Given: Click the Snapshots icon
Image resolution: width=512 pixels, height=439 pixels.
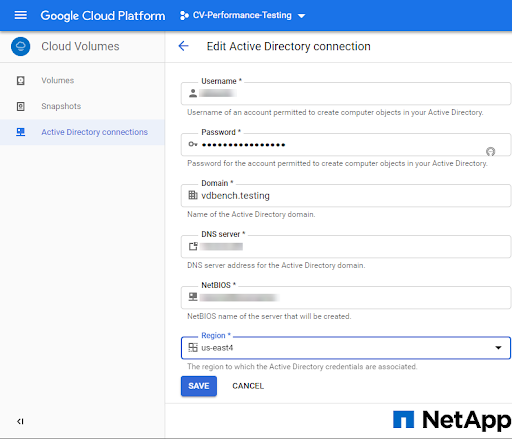Looking at the screenshot, I should click(x=21, y=106).
